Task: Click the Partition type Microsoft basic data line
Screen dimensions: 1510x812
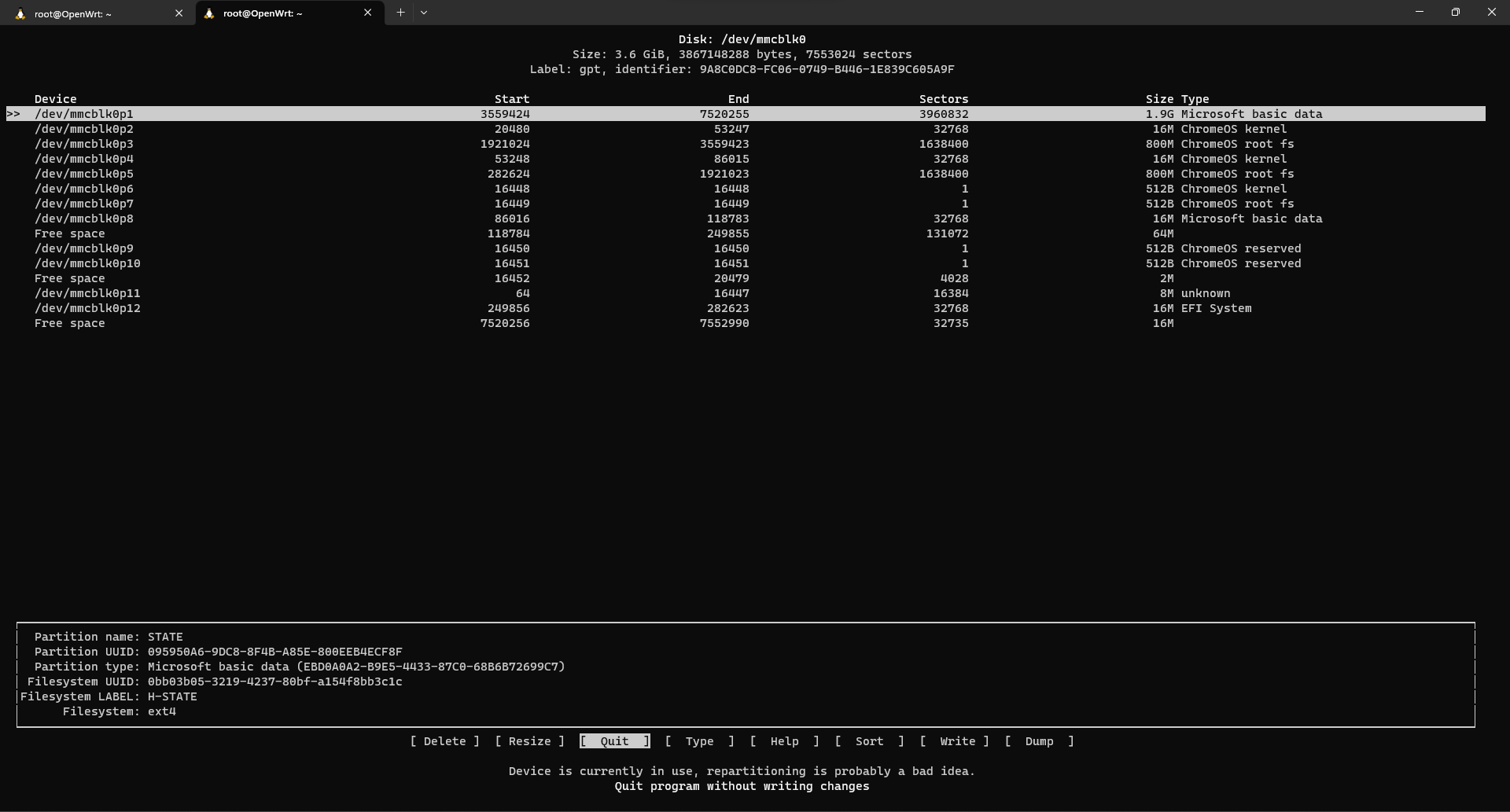Action: 300,667
